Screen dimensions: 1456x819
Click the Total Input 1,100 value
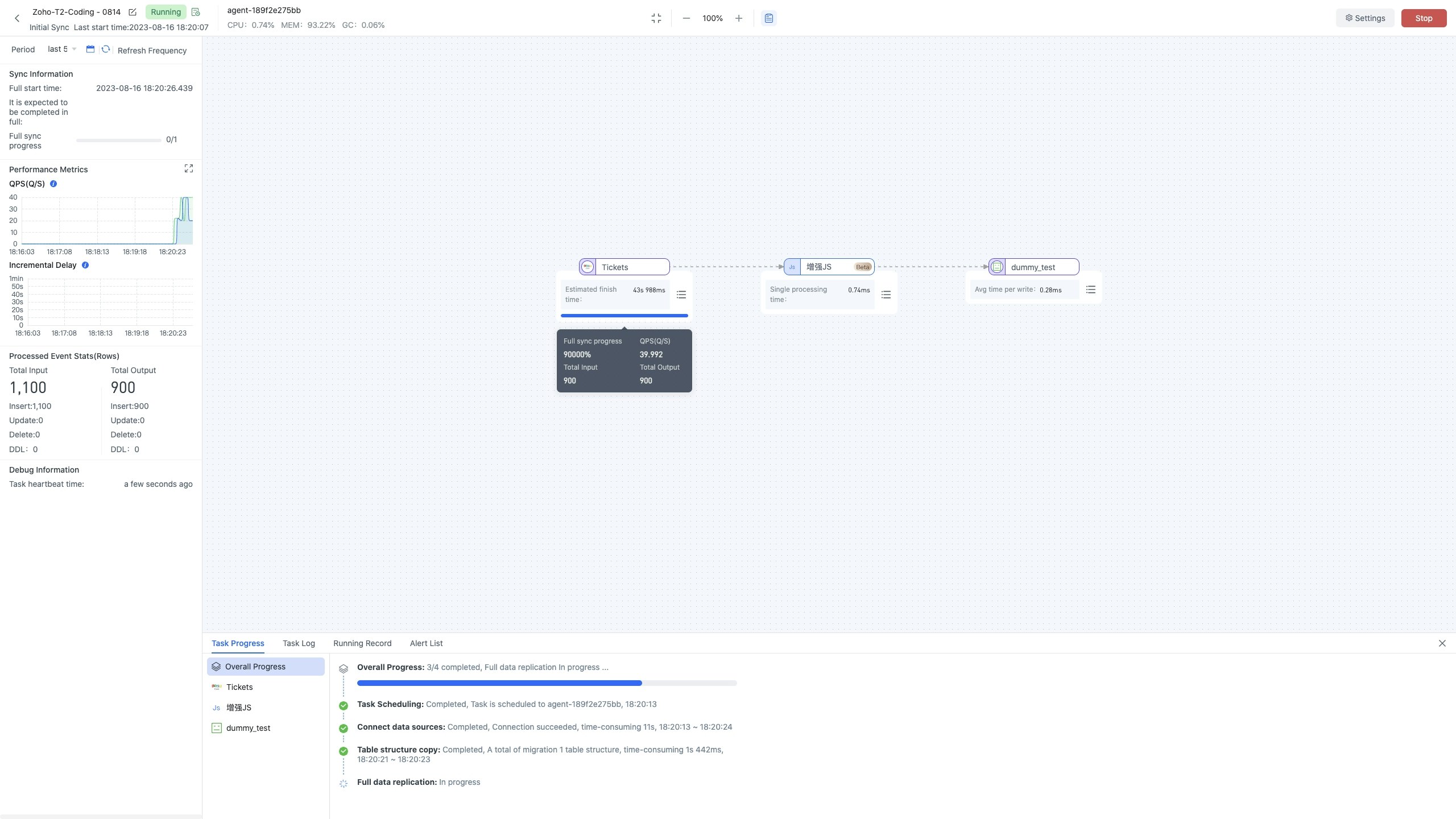tap(28, 388)
